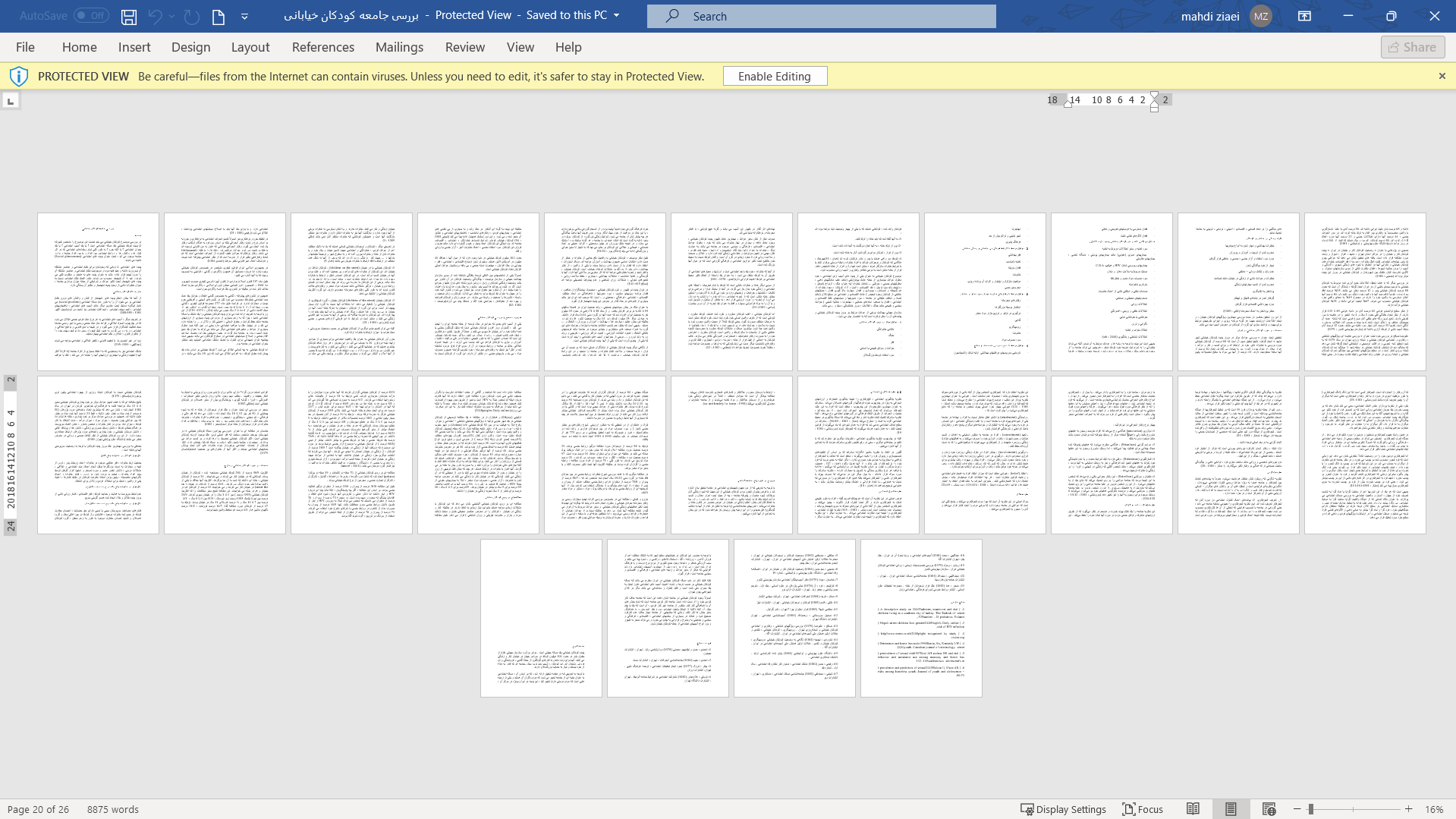Enable Focus mode

coord(1143,809)
